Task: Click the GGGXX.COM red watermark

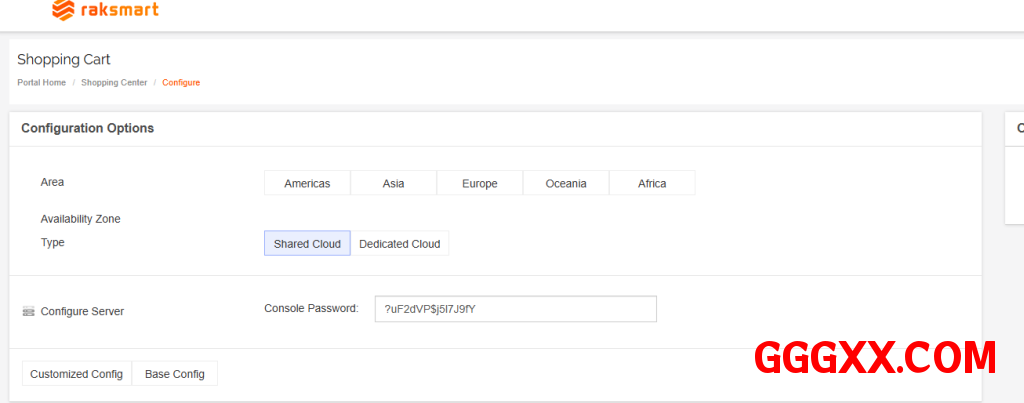Action: pos(874,357)
